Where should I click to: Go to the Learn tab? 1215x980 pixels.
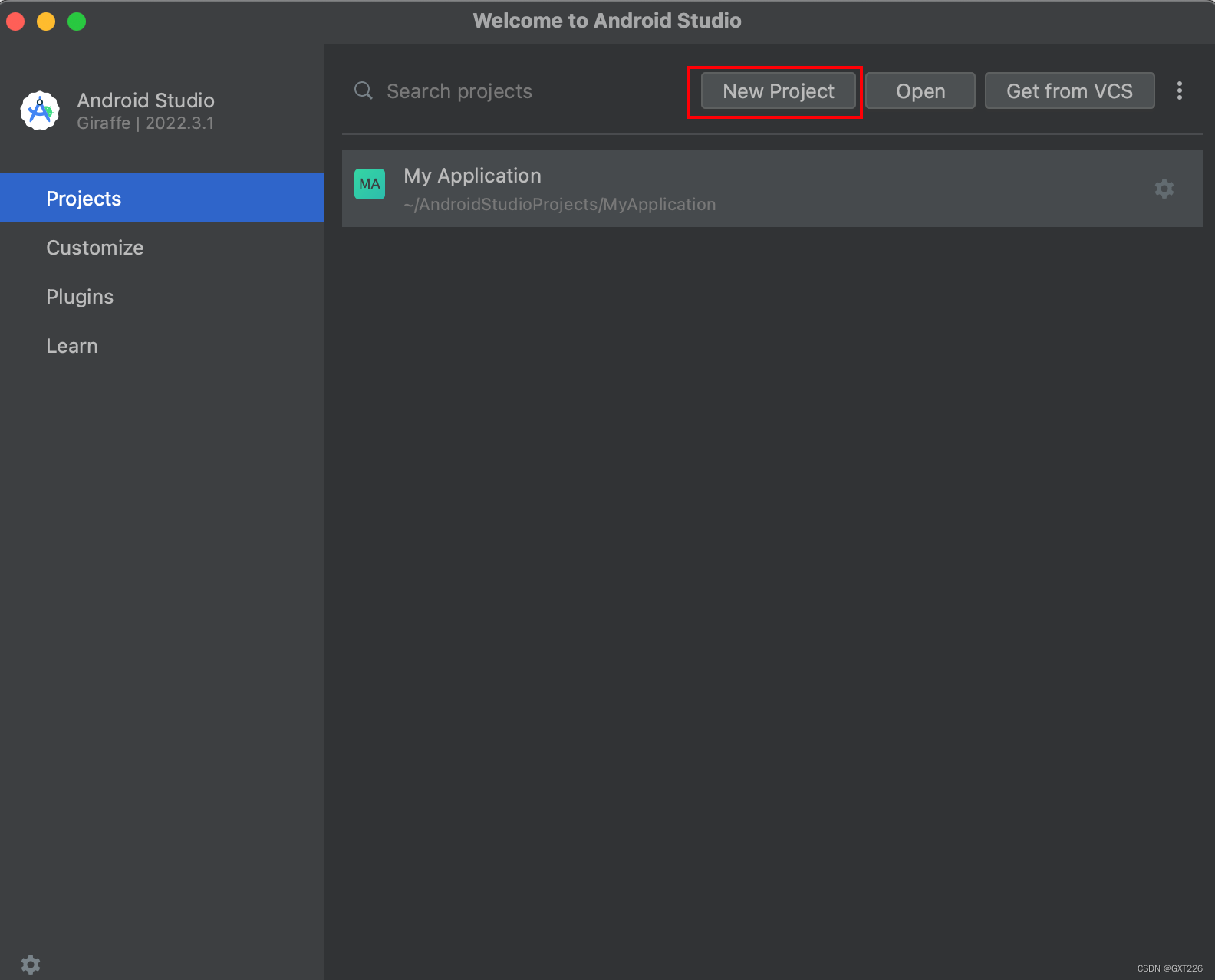pos(162,345)
